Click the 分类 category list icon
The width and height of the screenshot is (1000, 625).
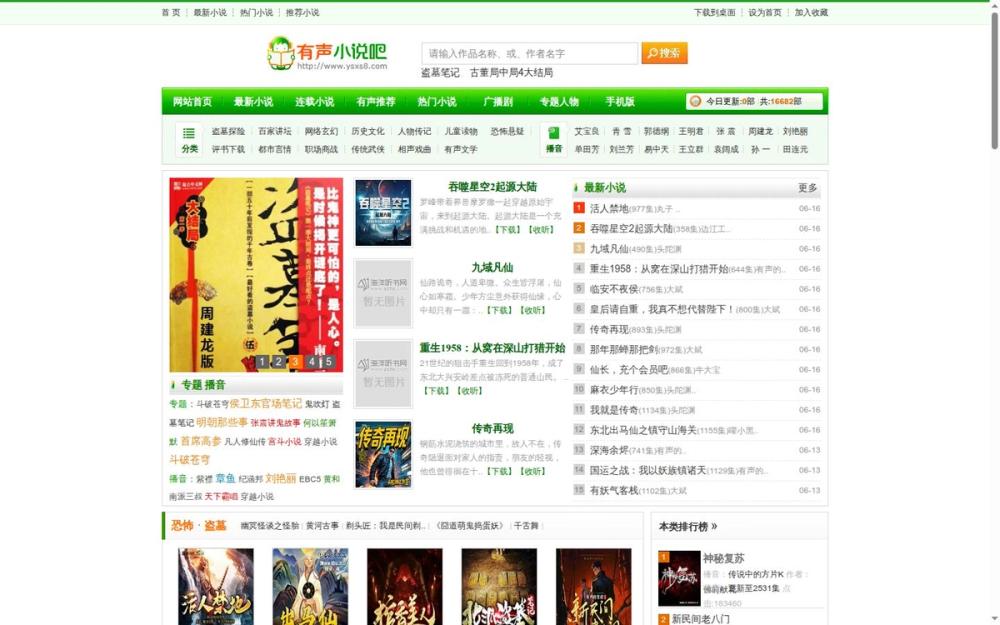click(x=189, y=139)
